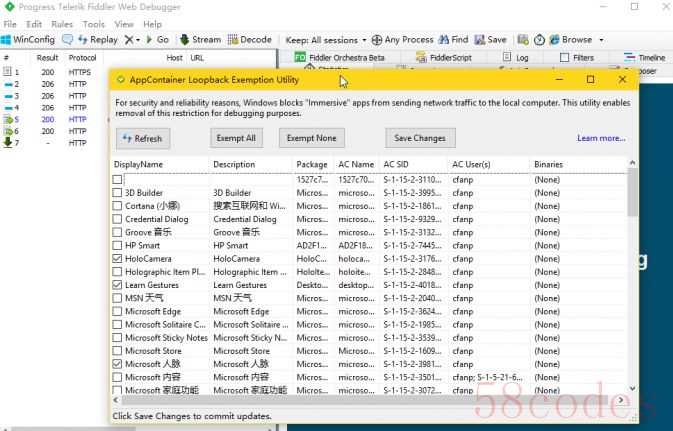673x431 pixels.
Task: Click the Go resume button
Action: click(x=158, y=40)
